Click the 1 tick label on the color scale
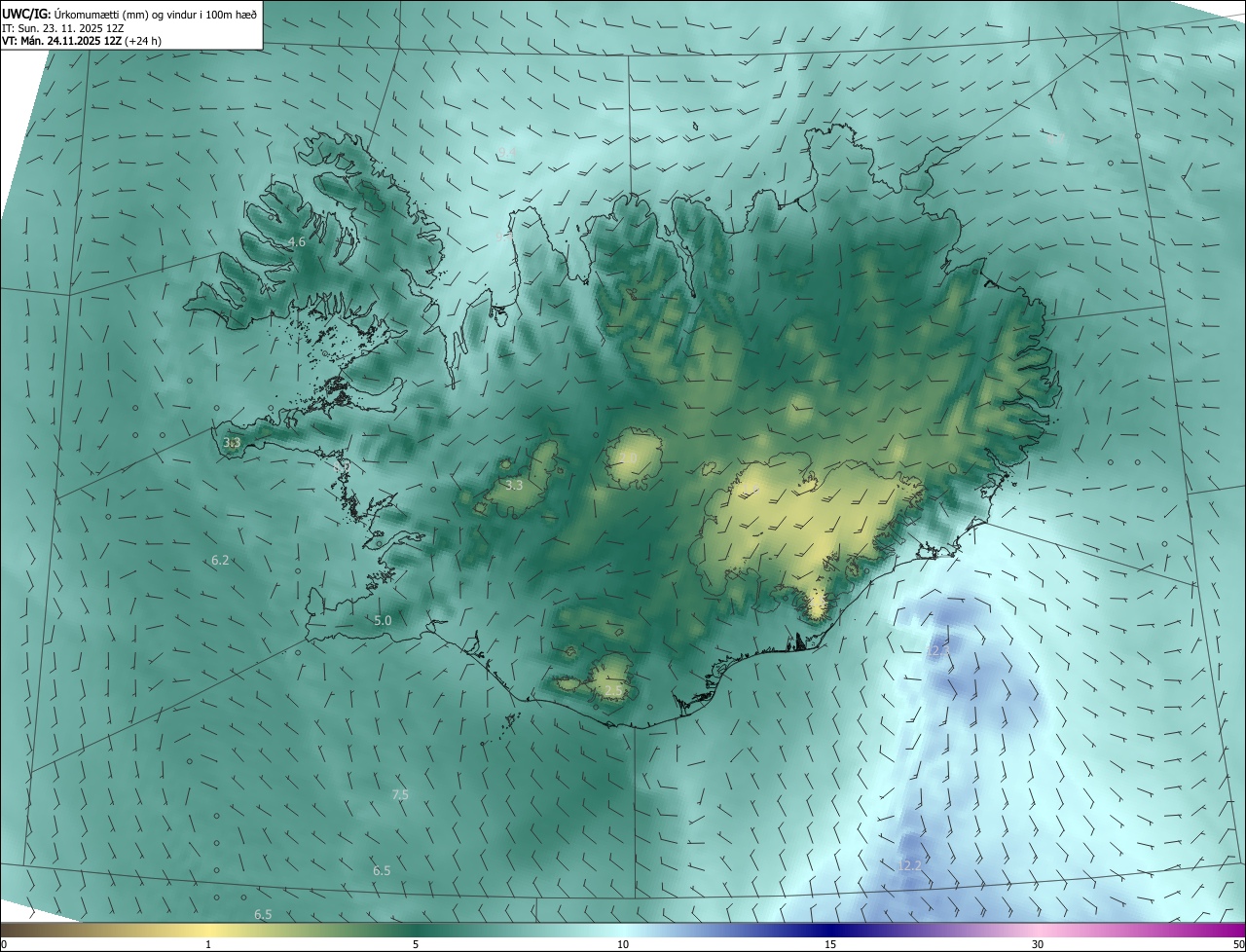This screenshot has width=1246, height=952. (208, 944)
